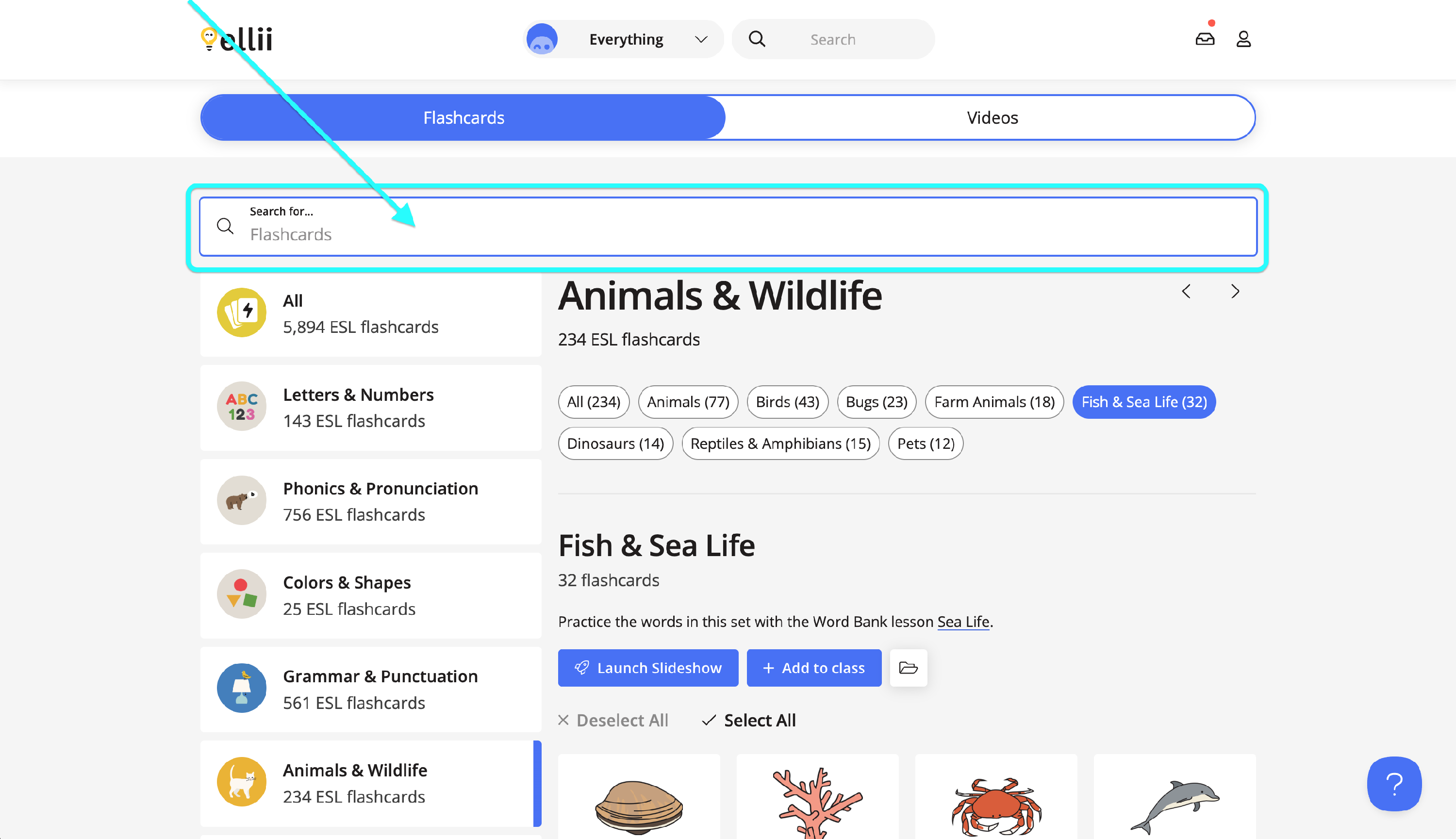Open the inbox notifications icon

tap(1204, 39)
